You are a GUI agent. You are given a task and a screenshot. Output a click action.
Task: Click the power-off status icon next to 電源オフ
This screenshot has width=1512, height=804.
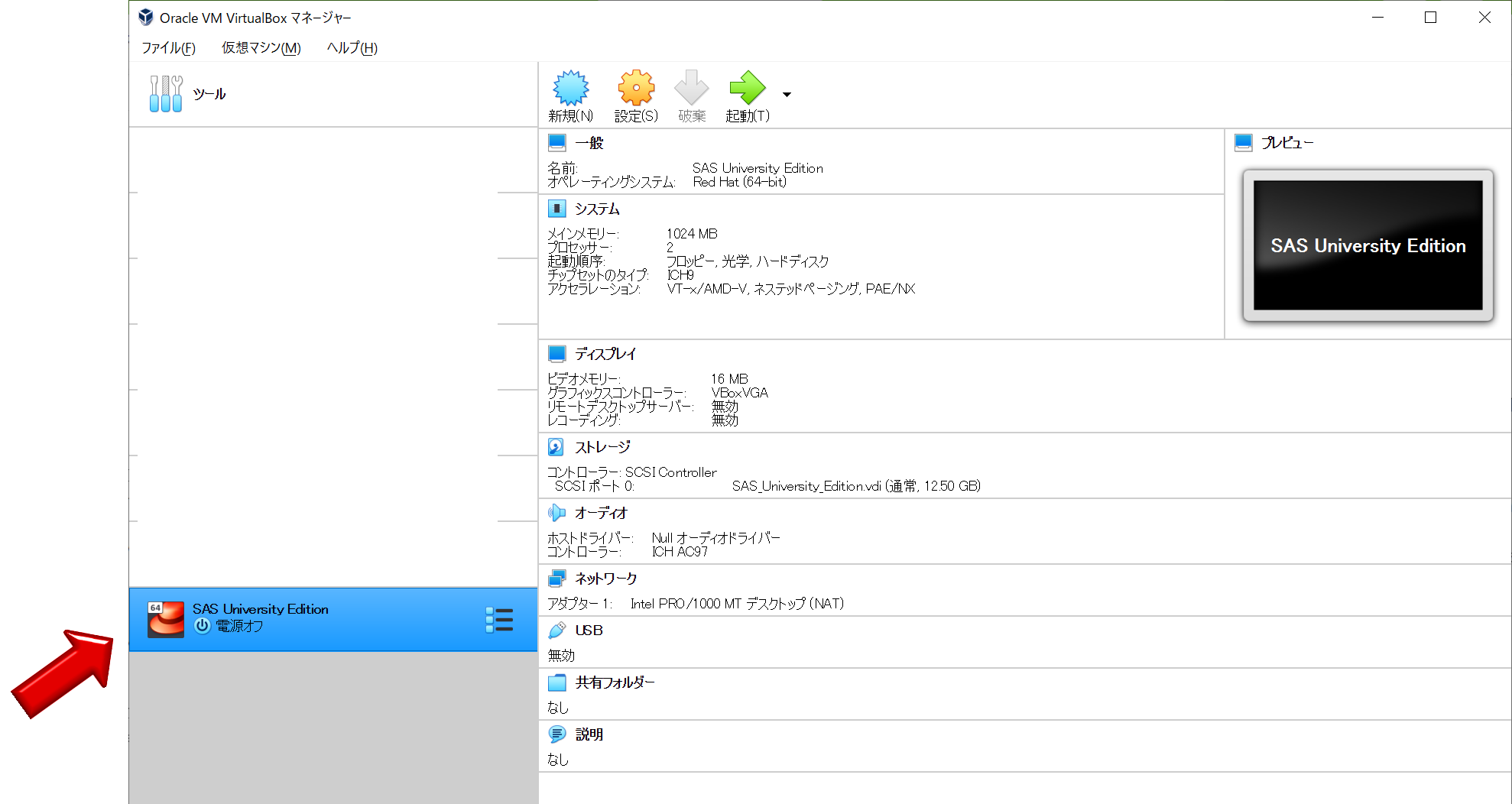pyautogui.click(x=202, y=626)
